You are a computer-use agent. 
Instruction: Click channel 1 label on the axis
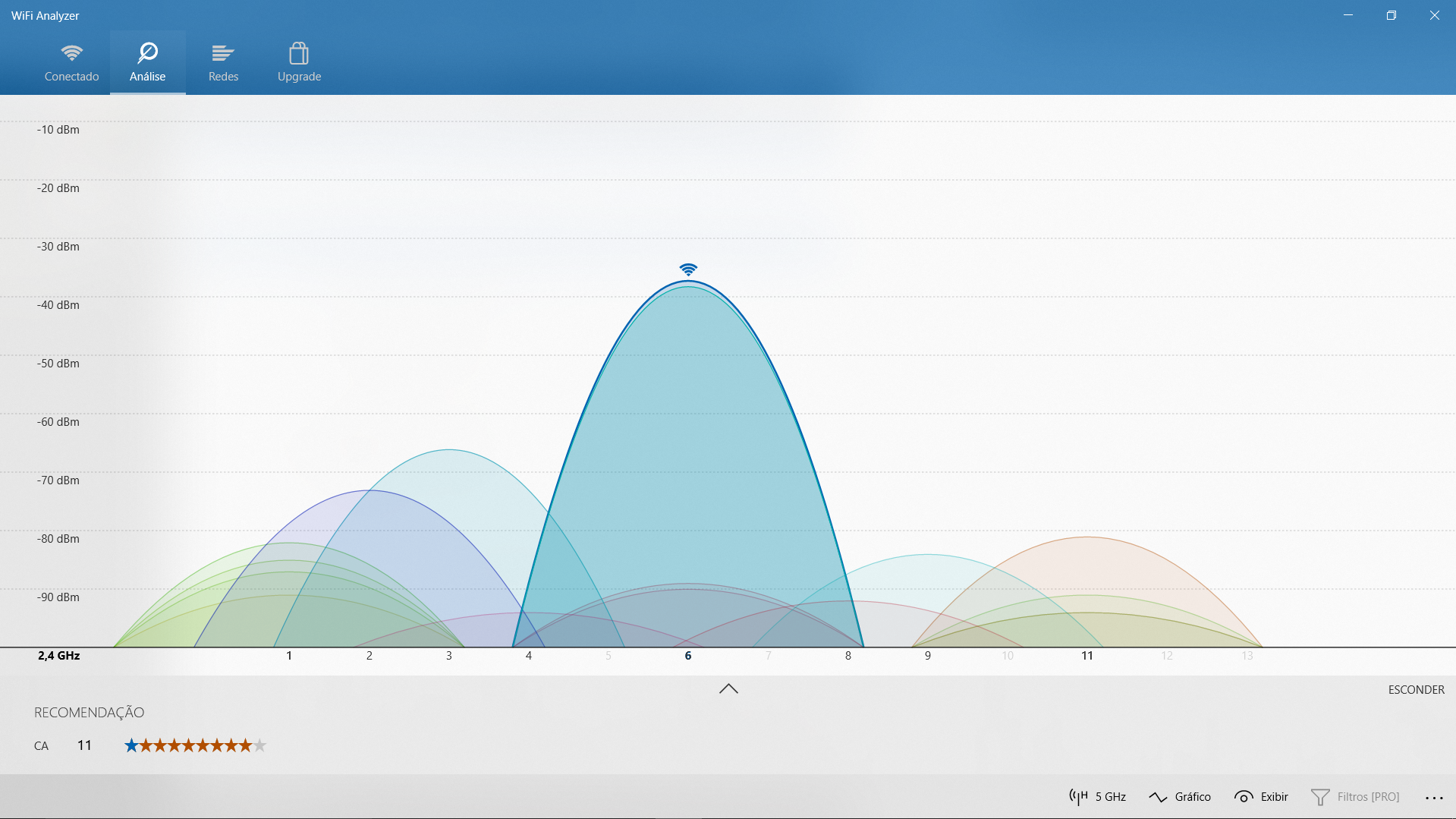pyautogui.click(x=289, y=656)
